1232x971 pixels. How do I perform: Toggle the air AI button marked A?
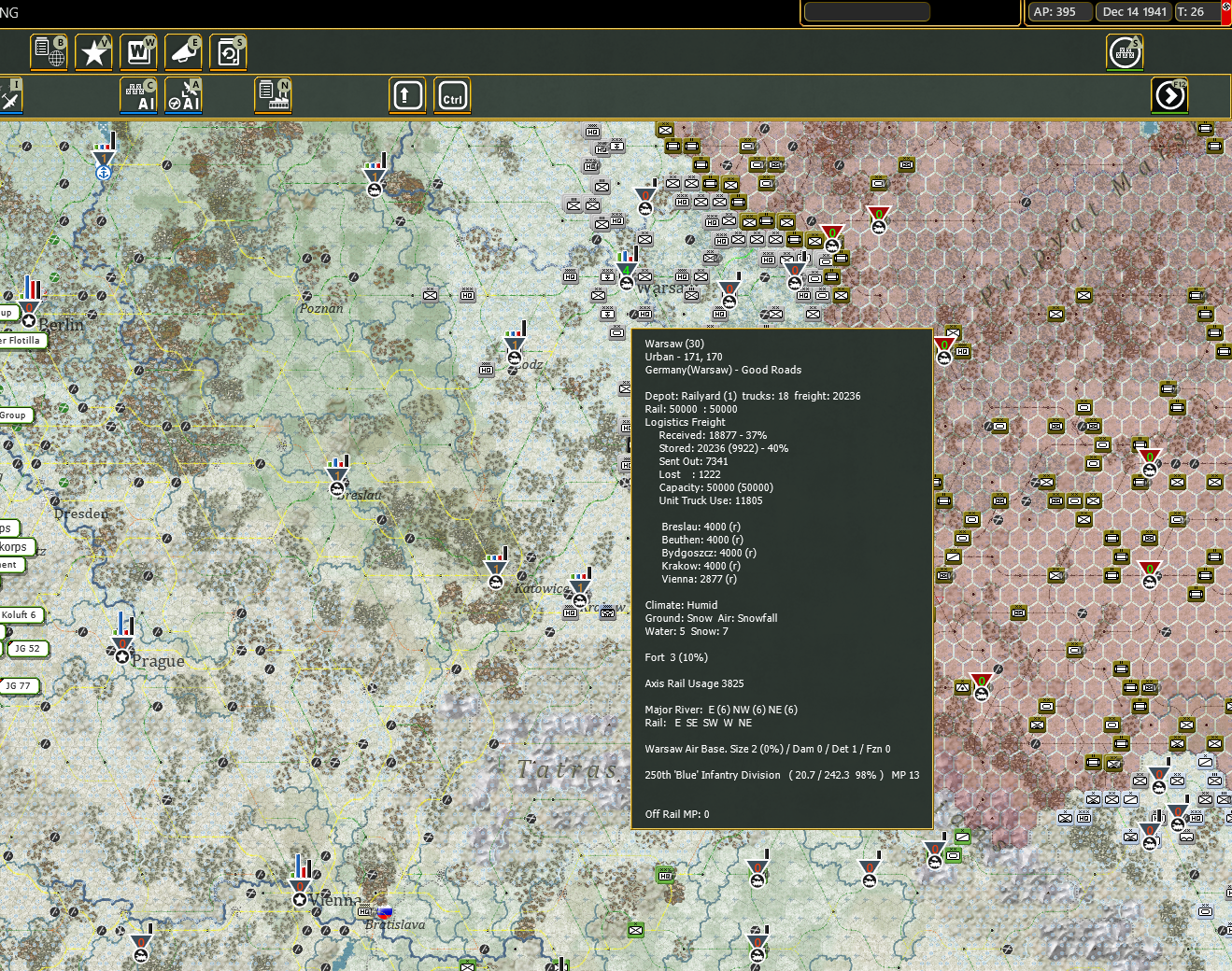[x=183, y=96]
